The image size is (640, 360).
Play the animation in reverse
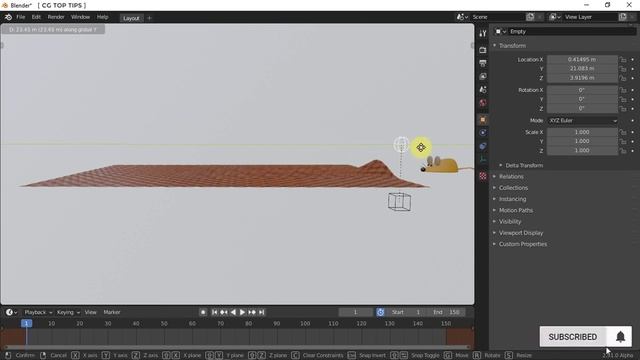[x=233, y=312]
